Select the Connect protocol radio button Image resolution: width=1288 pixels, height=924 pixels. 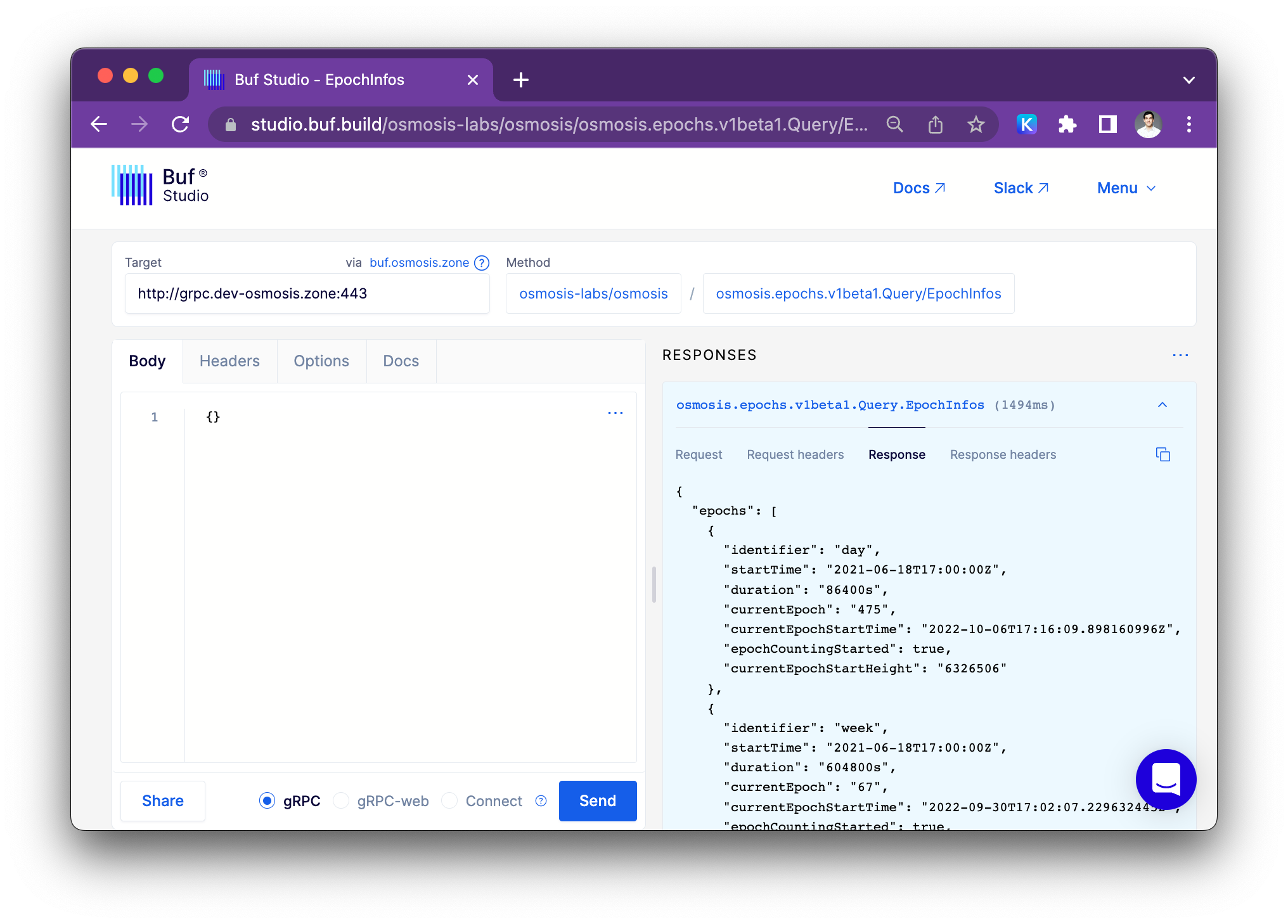(449, 800)
